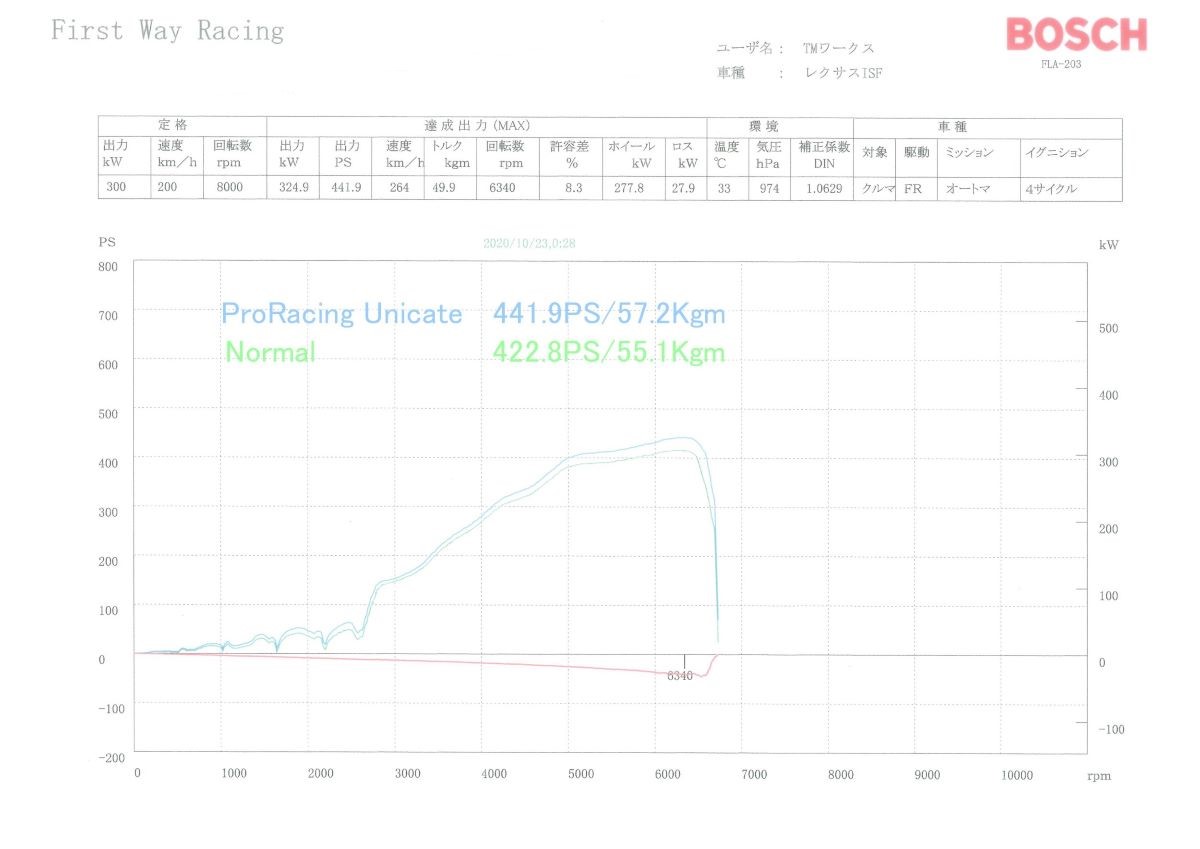Image resolution: width=1200 pixels, height=849 pixels.
Task: Click the FLA-203 label under the BOSCH logo
Action: coord(1061,64)
